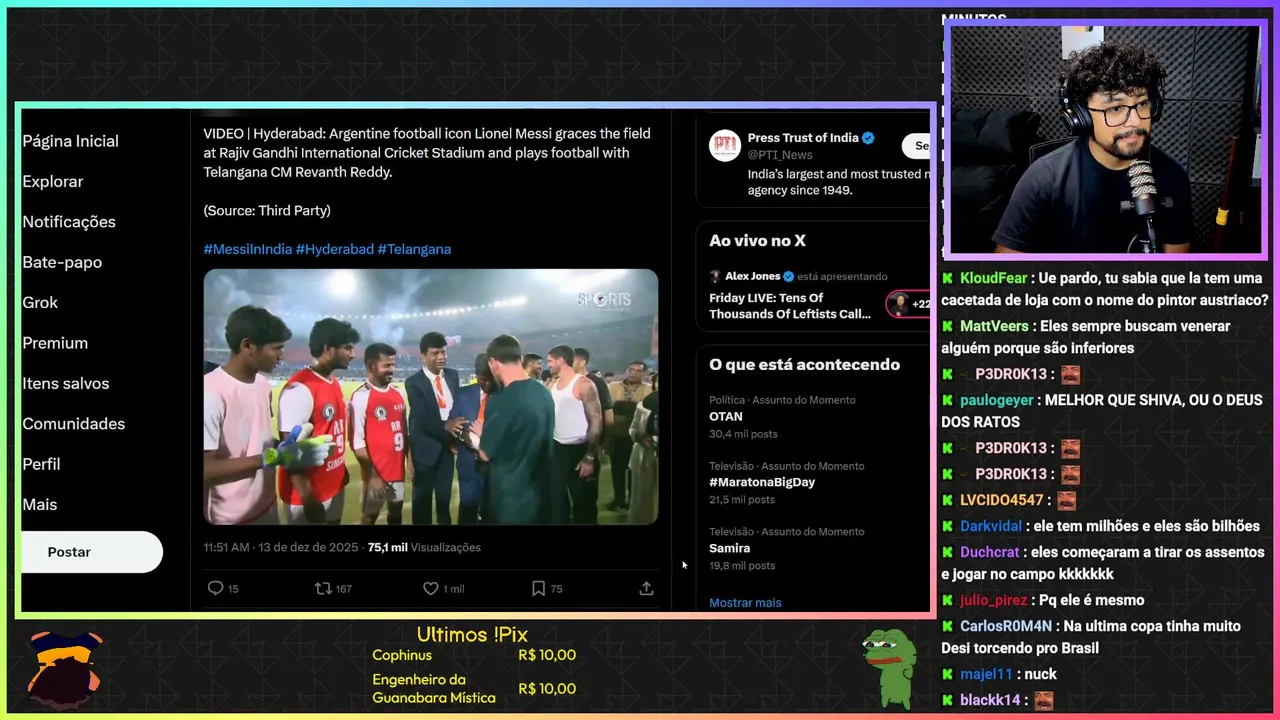
Task: Click the @PTI_News handle
Action: pos(780,155)
